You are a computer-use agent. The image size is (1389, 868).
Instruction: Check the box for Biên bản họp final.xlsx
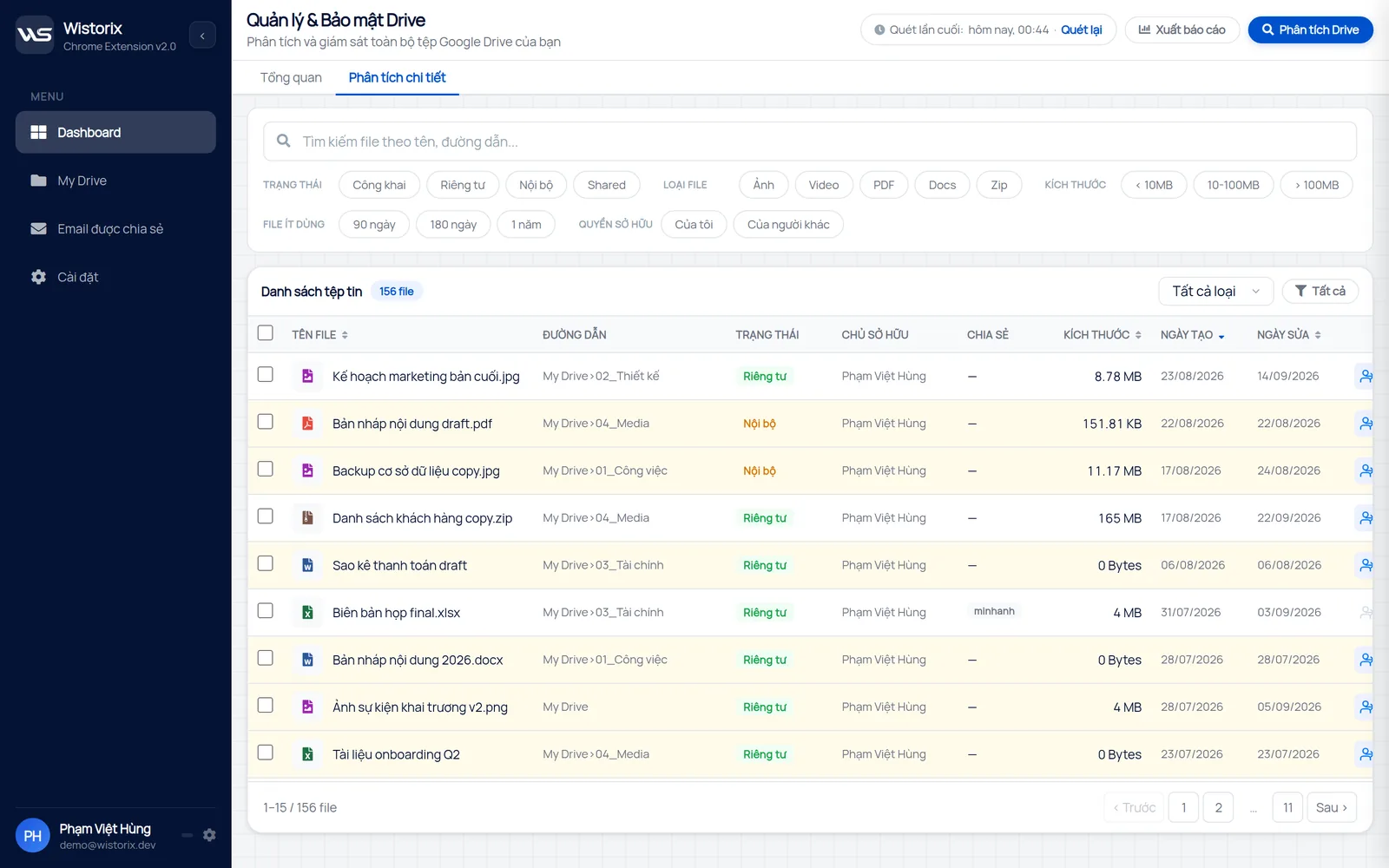coord(266,611)
